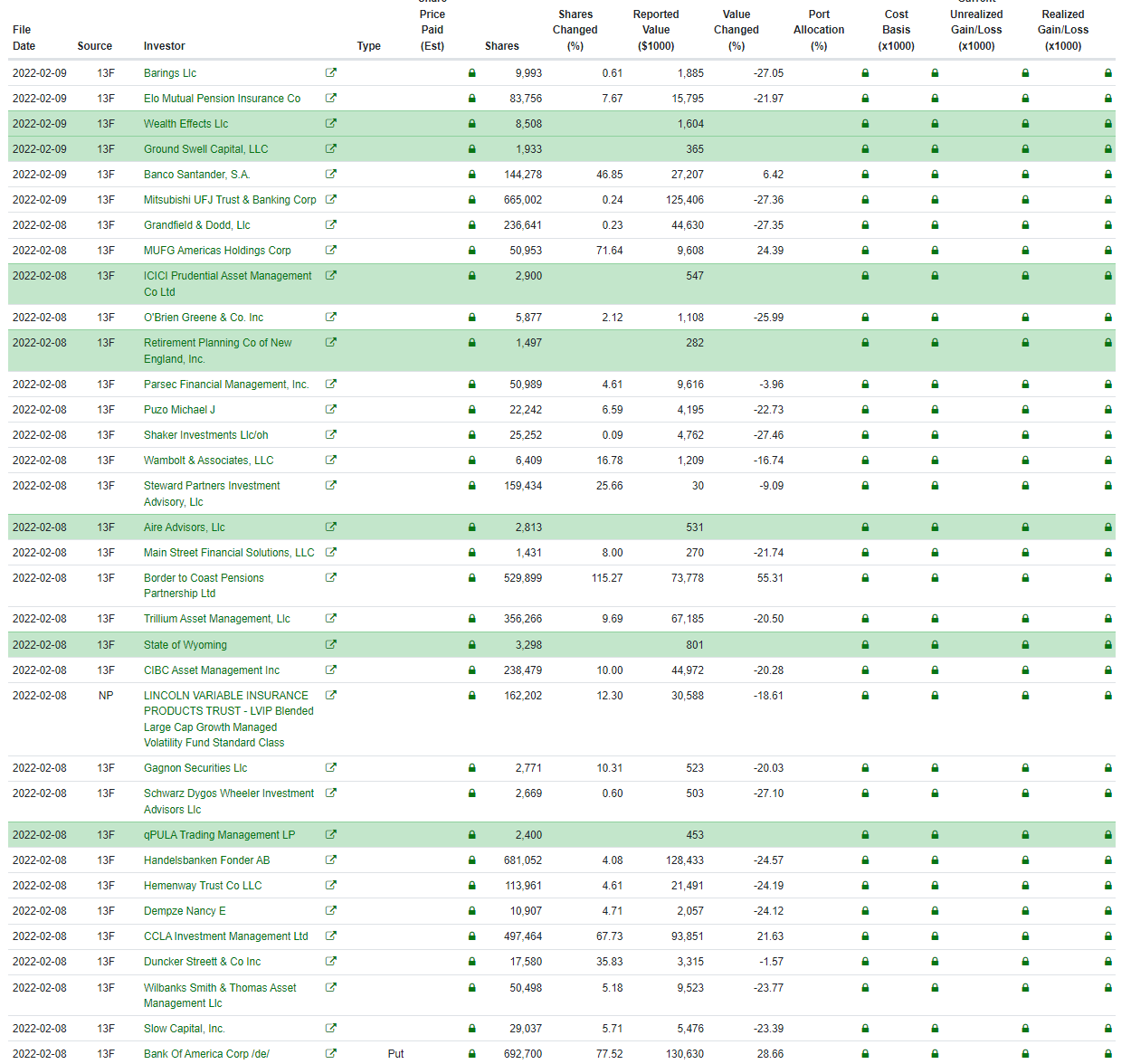
Task: Sort by Port Allocation column header
Action: click(819, 30)
